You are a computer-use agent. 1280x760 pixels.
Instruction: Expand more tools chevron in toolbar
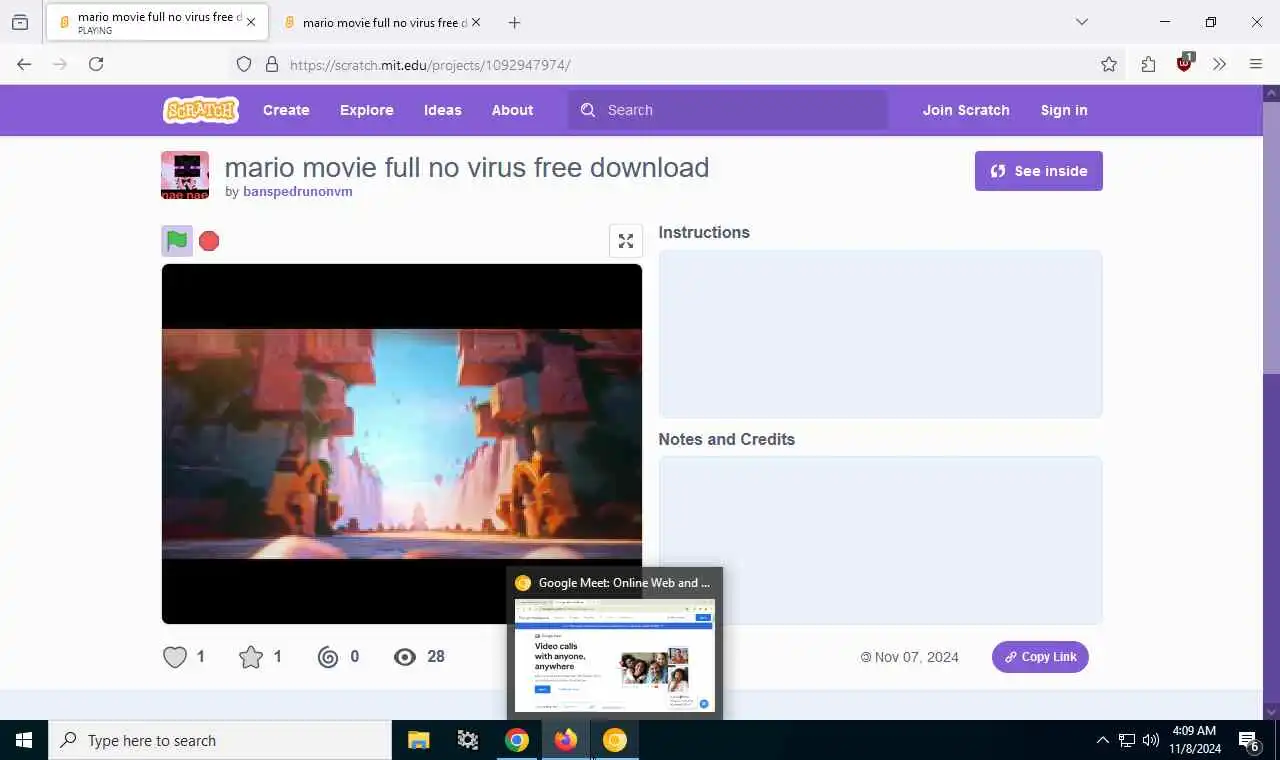point(1219,64)
